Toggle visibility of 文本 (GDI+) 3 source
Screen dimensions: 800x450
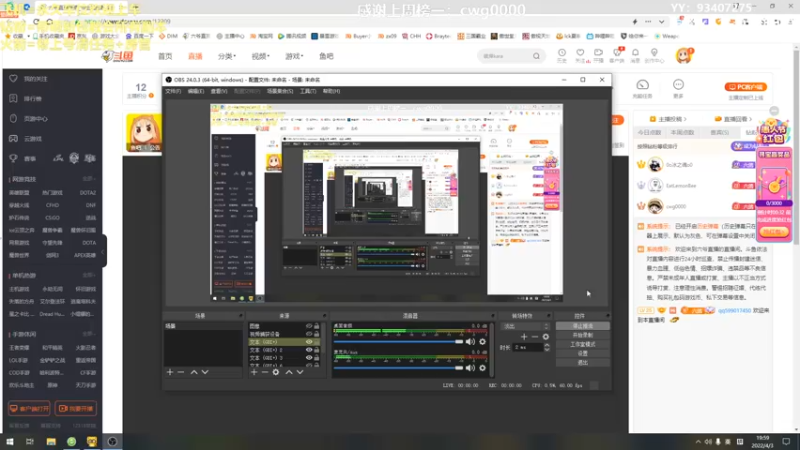309,358
